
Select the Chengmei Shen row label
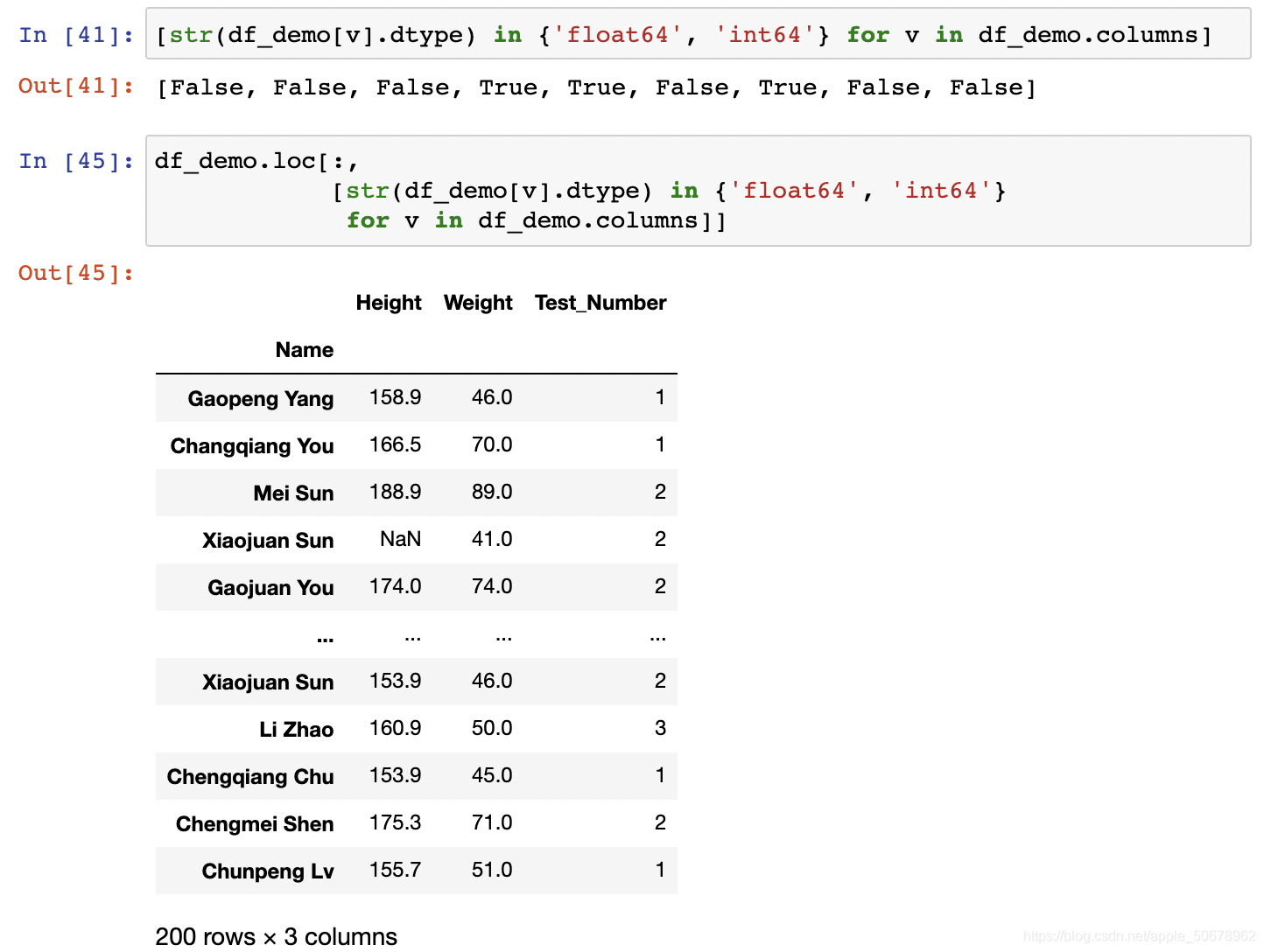[x=255, y=824]
